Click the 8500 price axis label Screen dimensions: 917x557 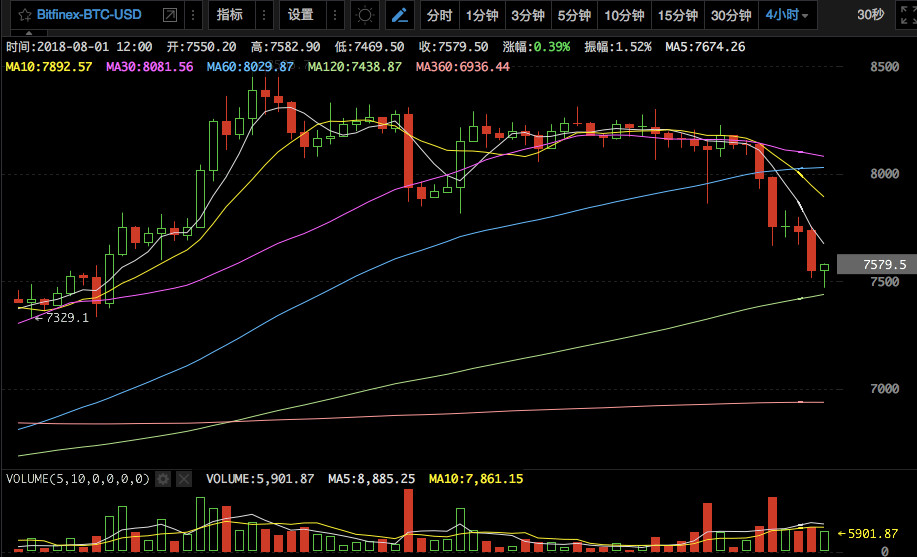tap(884, 67)
